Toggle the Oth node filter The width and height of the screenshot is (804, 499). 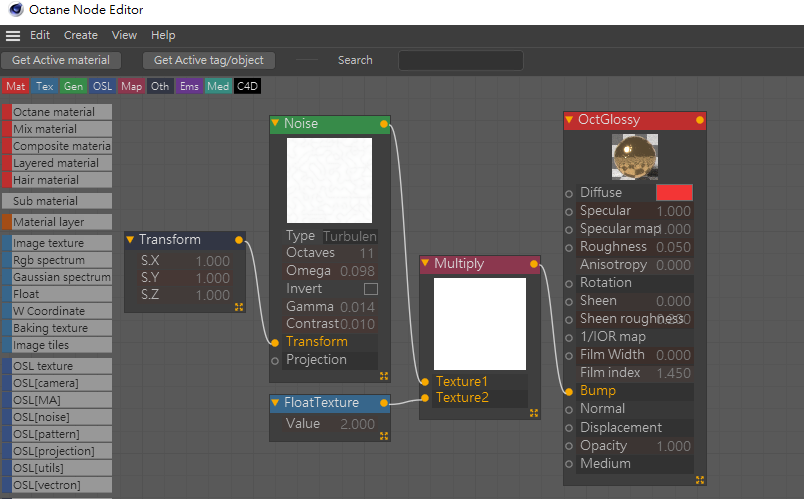[160, 86]
